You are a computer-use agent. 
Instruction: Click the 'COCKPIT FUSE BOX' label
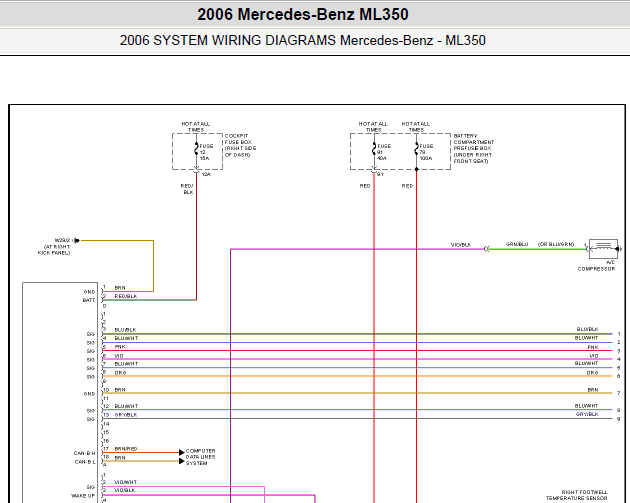(240, 145)
